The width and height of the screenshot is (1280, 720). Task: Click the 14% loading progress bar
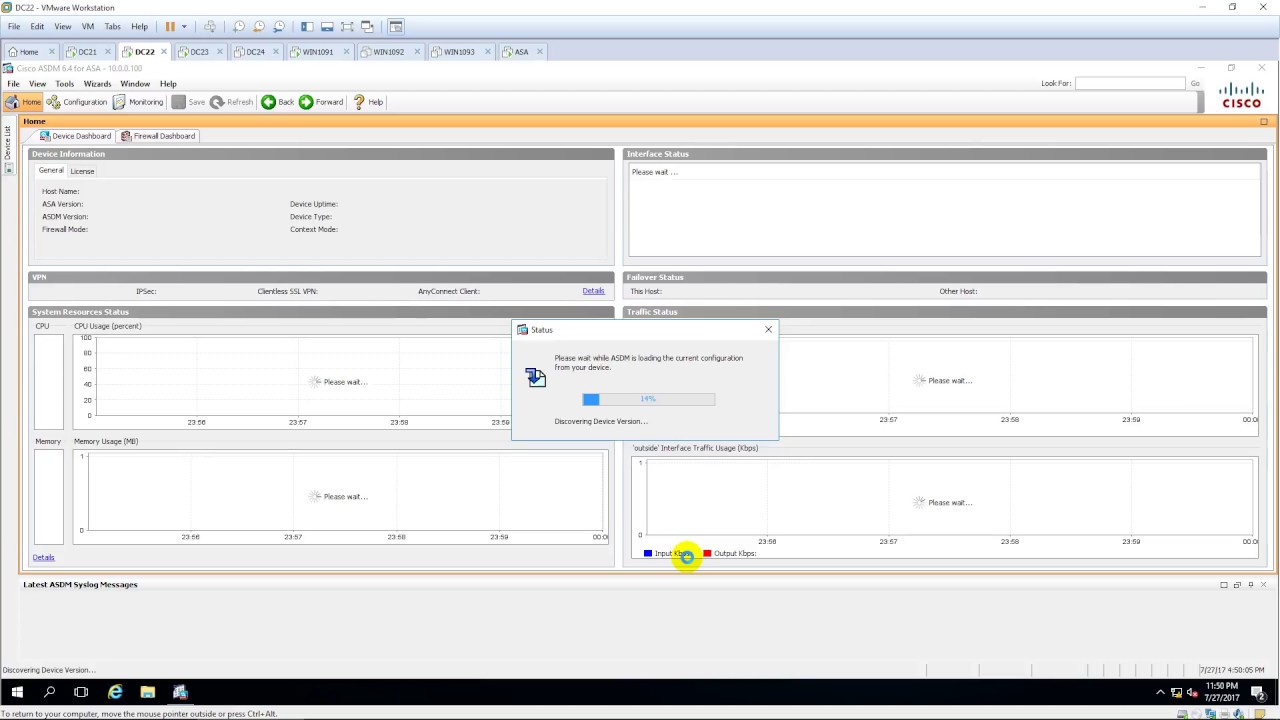click(x=649, y=399)
